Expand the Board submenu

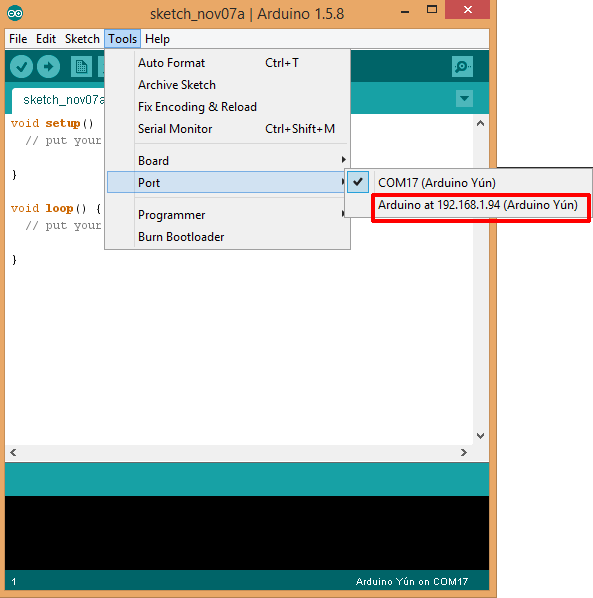pyautogui.click(x=227, y=161)
